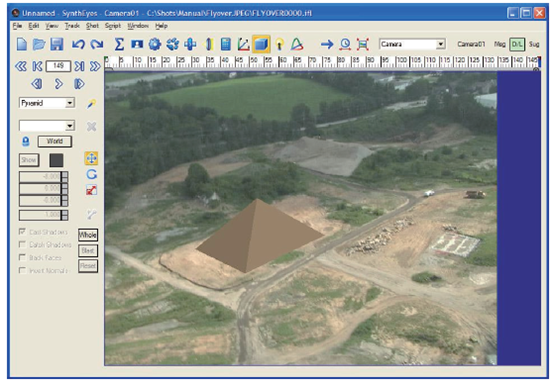This screenshot has width=554, height=383.
Task: Open the Tracker panel with blue dots-and-gear icon
Action: point(173,45)
